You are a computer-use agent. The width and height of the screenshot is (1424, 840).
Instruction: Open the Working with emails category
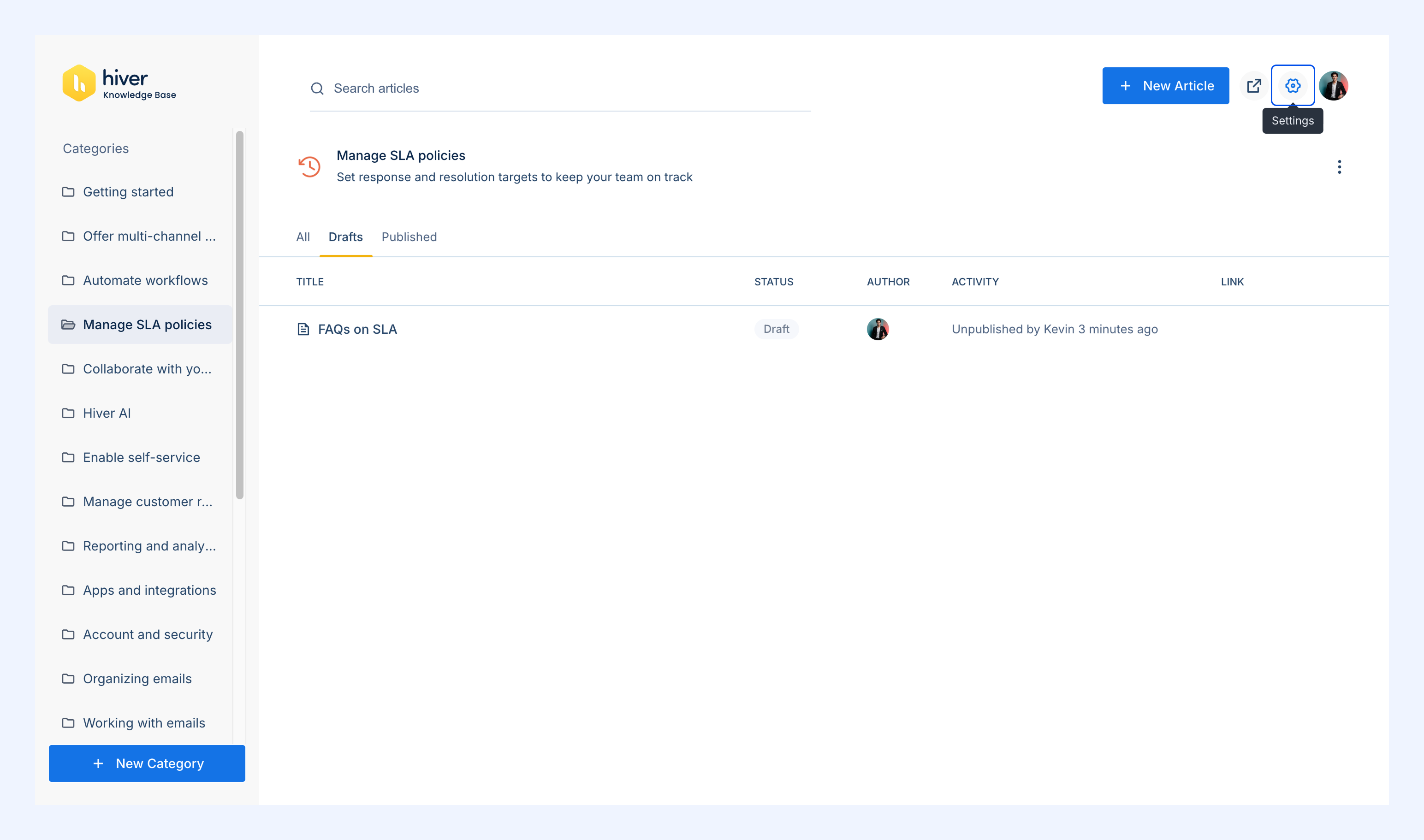pyautogui.click(x=140, y=723)
